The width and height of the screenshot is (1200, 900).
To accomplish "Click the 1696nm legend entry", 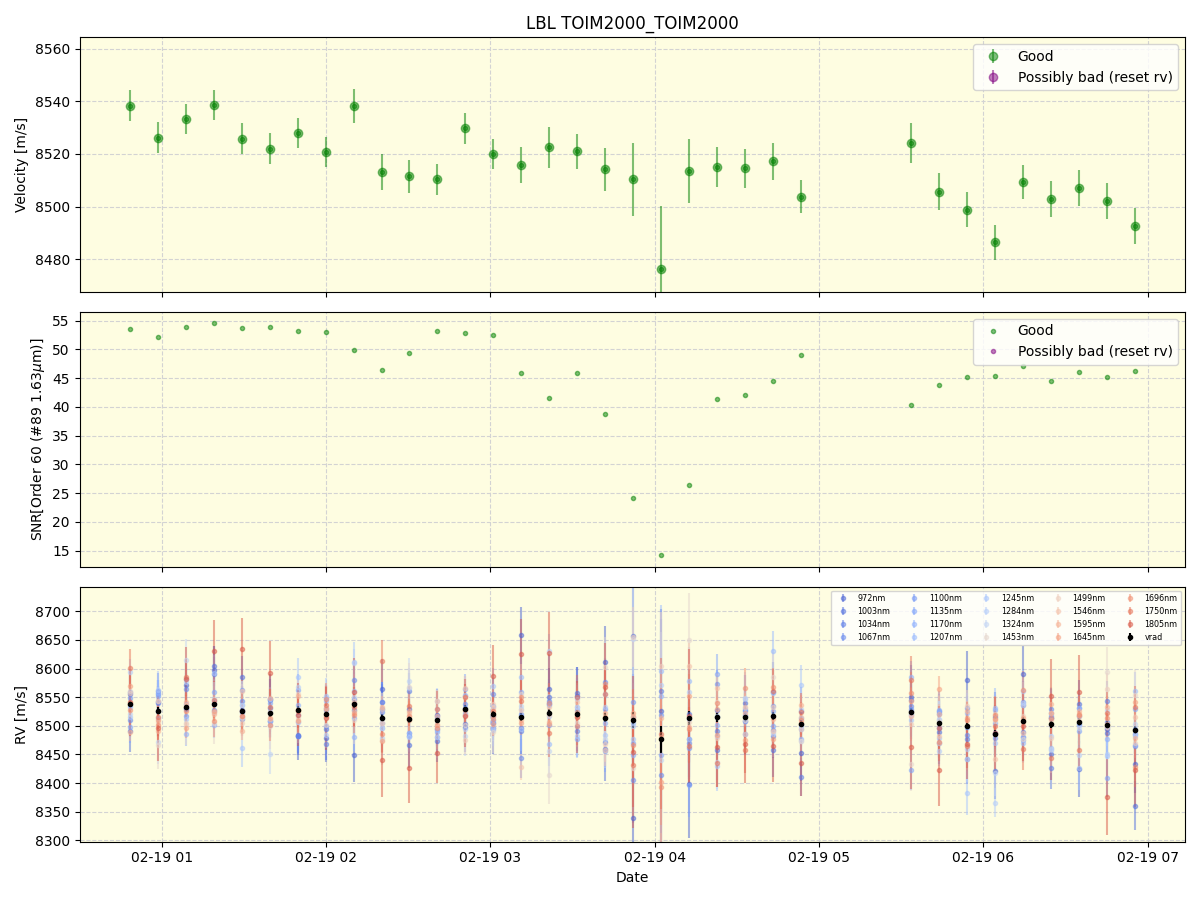I will (x=1150, y=598).
